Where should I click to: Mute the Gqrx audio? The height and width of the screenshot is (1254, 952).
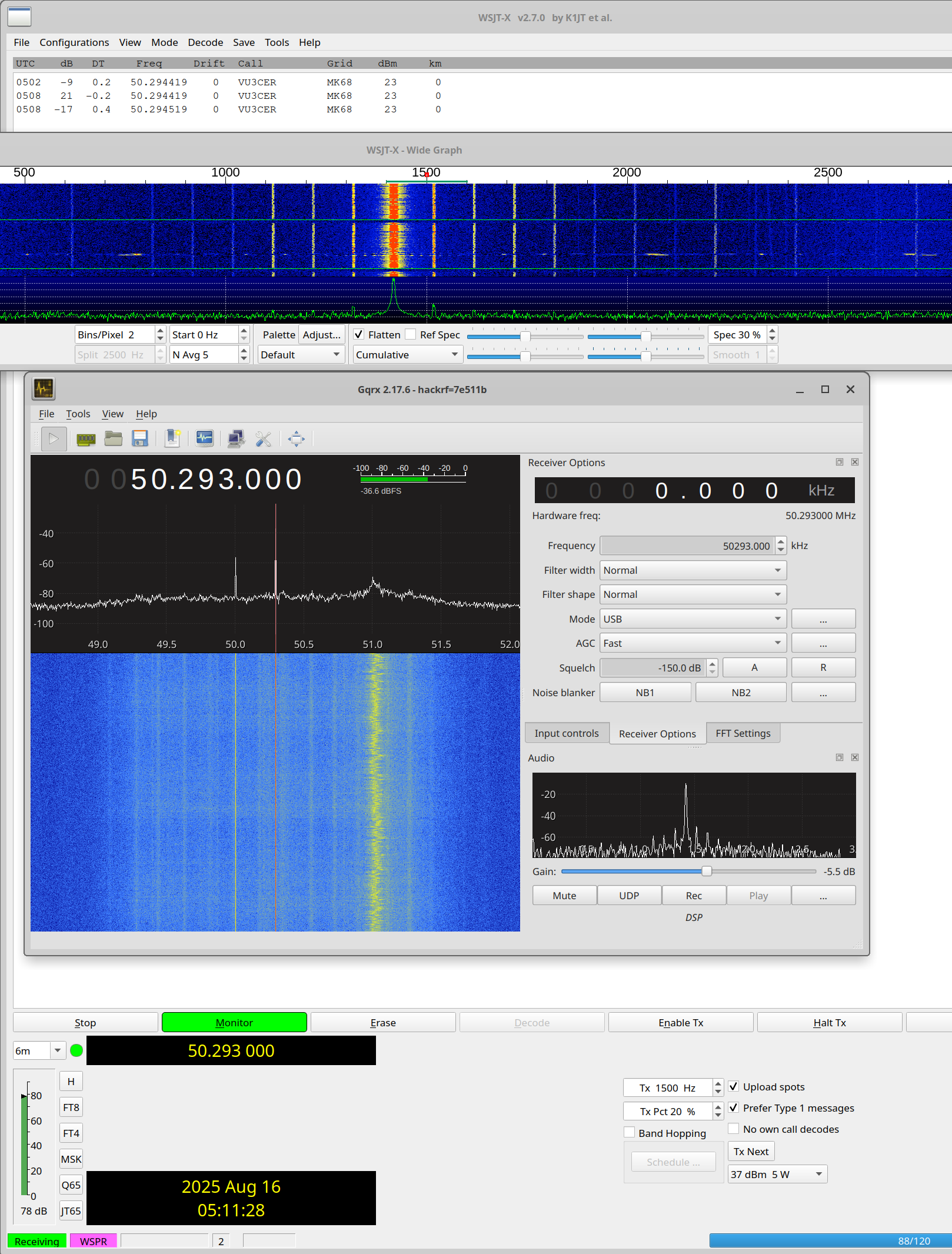(x=564, y=896)
